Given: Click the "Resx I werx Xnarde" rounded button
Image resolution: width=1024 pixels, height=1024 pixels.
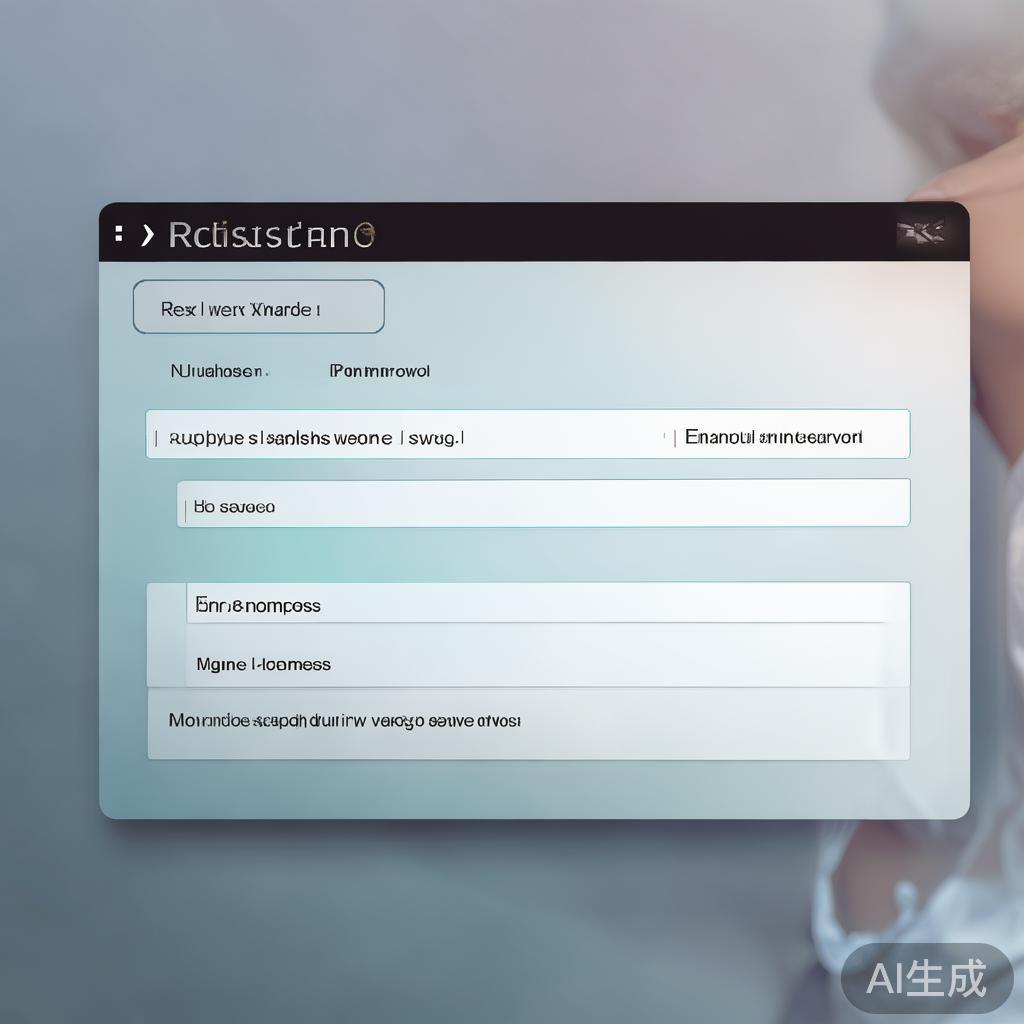Looking at the screenshot, I should pos(259,307).
